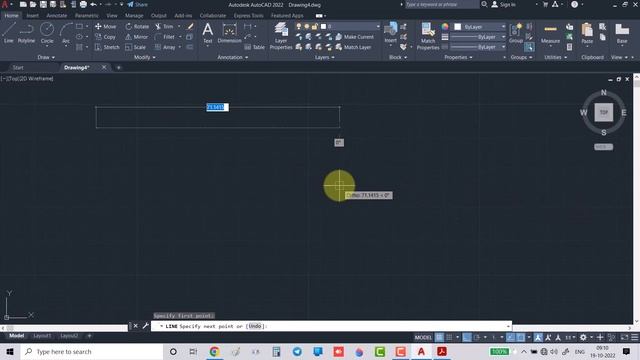The image size is (640, 360).
Task: Select the Arc tool
Action: pos(66,33)
